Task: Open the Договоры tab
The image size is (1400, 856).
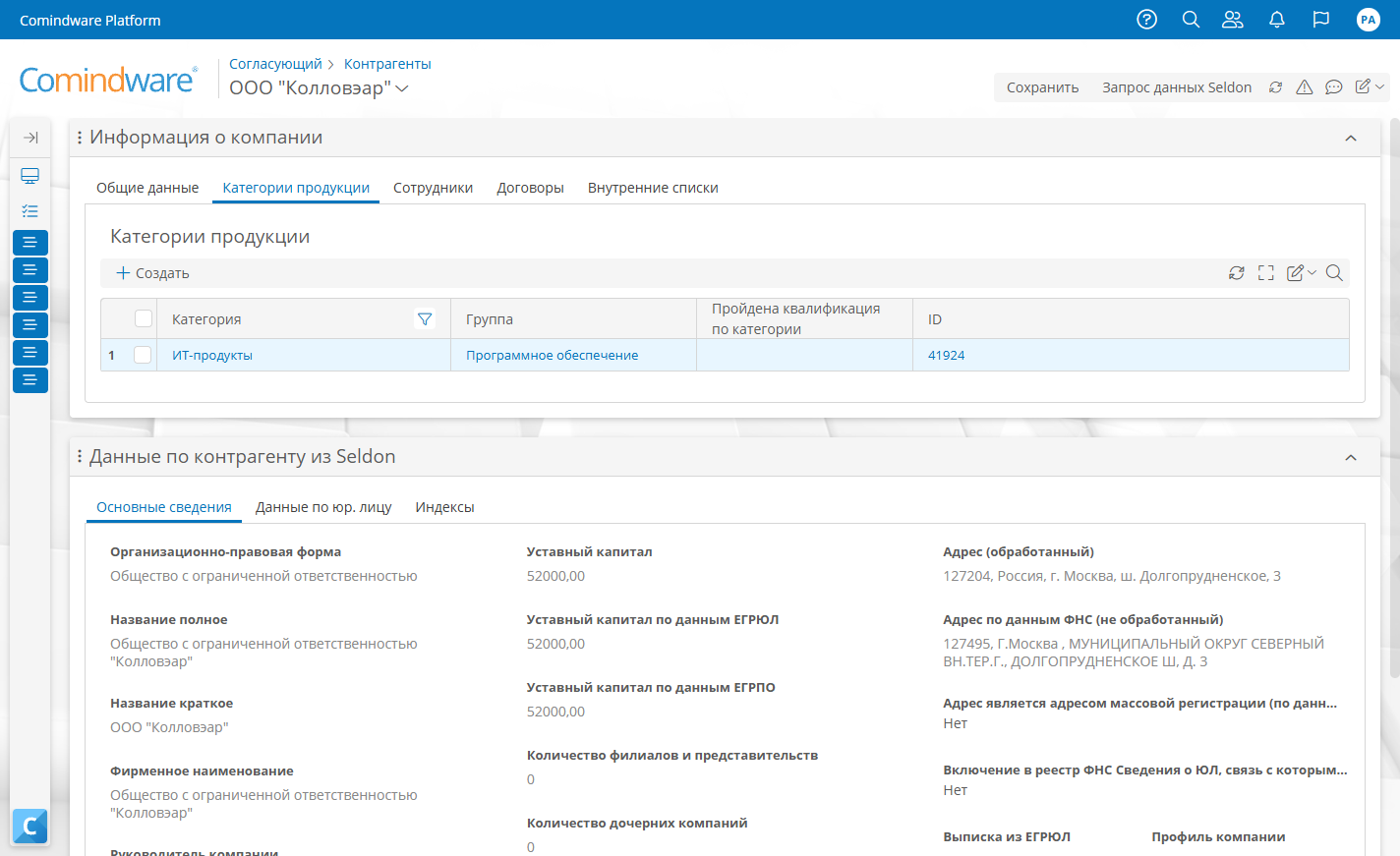Action: 531,188
